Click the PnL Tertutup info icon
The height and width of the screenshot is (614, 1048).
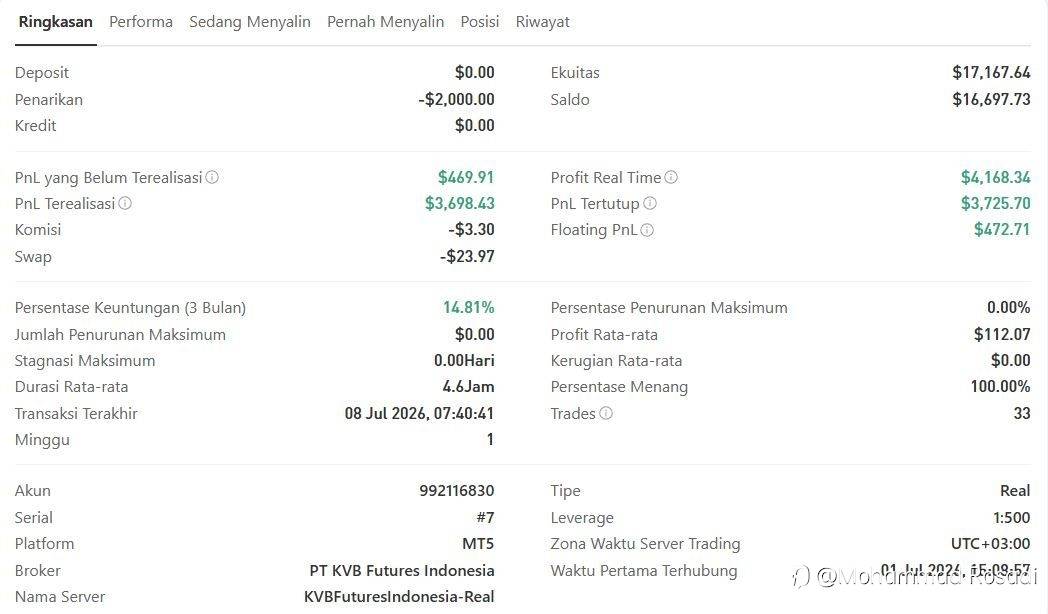coord(650,203)
